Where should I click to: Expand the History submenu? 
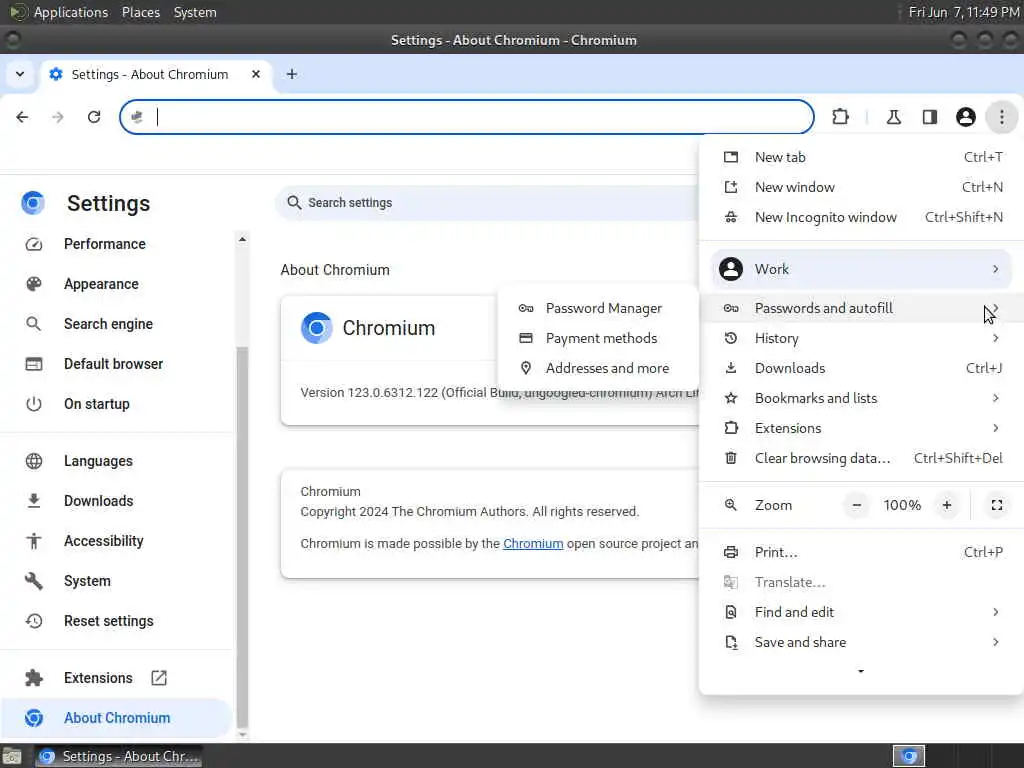861,338
